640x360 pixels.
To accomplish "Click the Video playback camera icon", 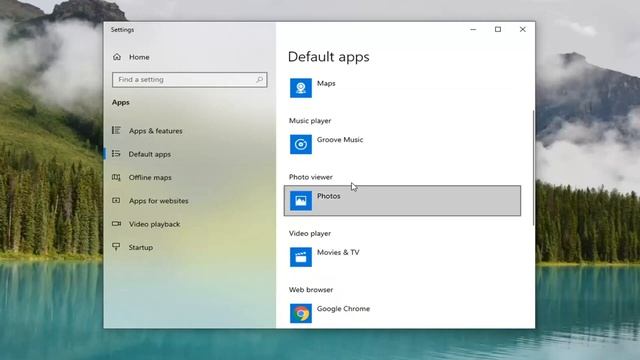I will (116, 224).
